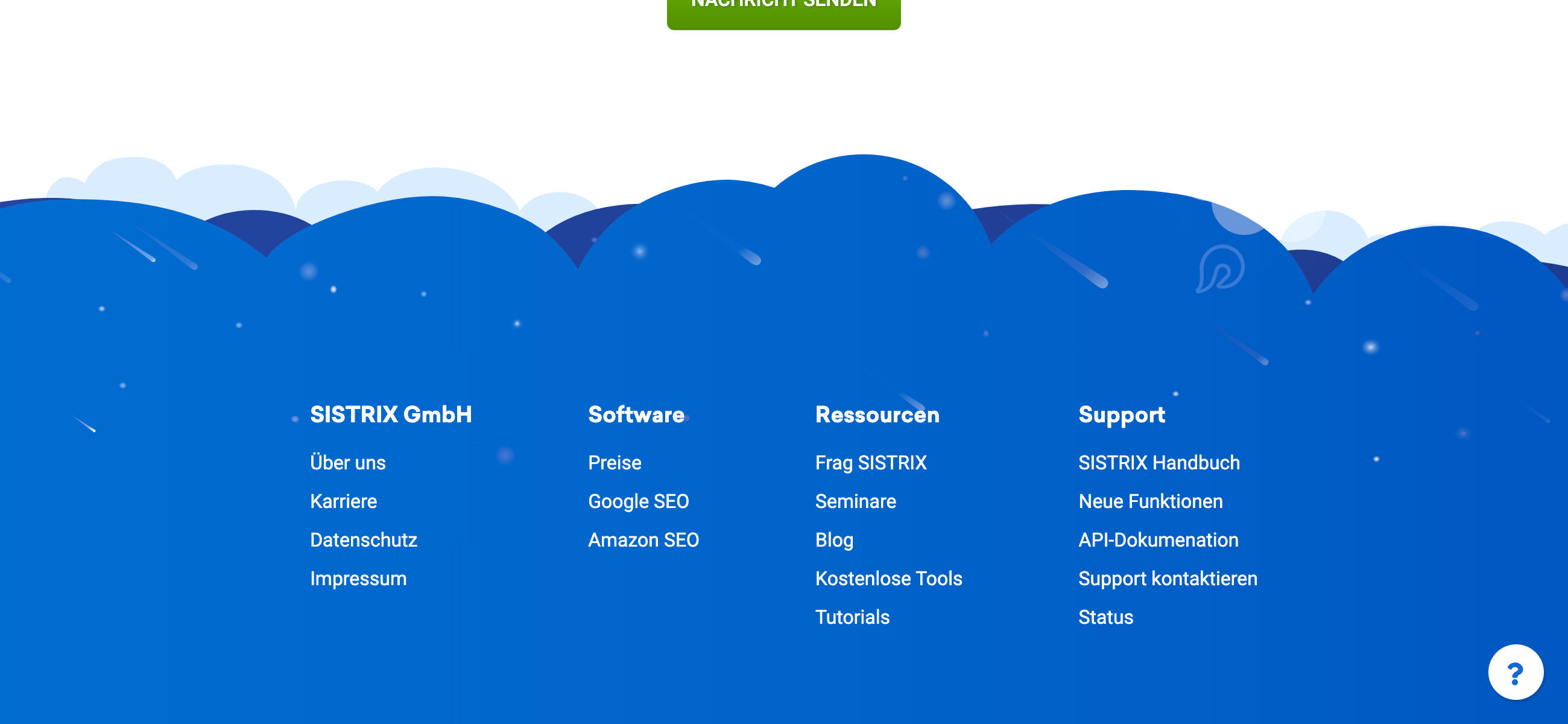
Task: Click the Ressourcen footer heading
Action: [x=877, y=414]
